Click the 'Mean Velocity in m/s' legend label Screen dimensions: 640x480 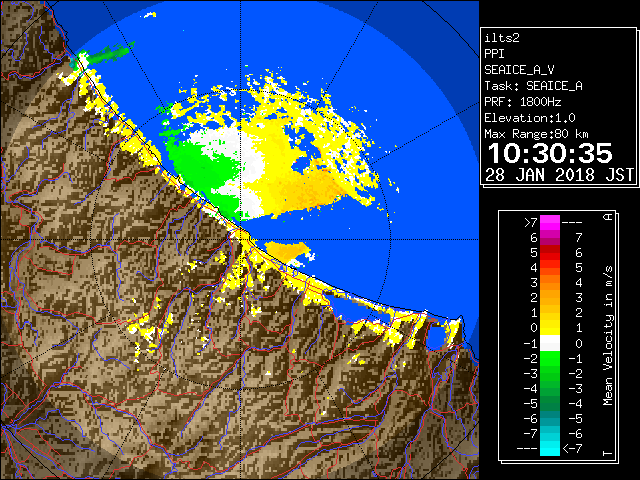point(608,336)
